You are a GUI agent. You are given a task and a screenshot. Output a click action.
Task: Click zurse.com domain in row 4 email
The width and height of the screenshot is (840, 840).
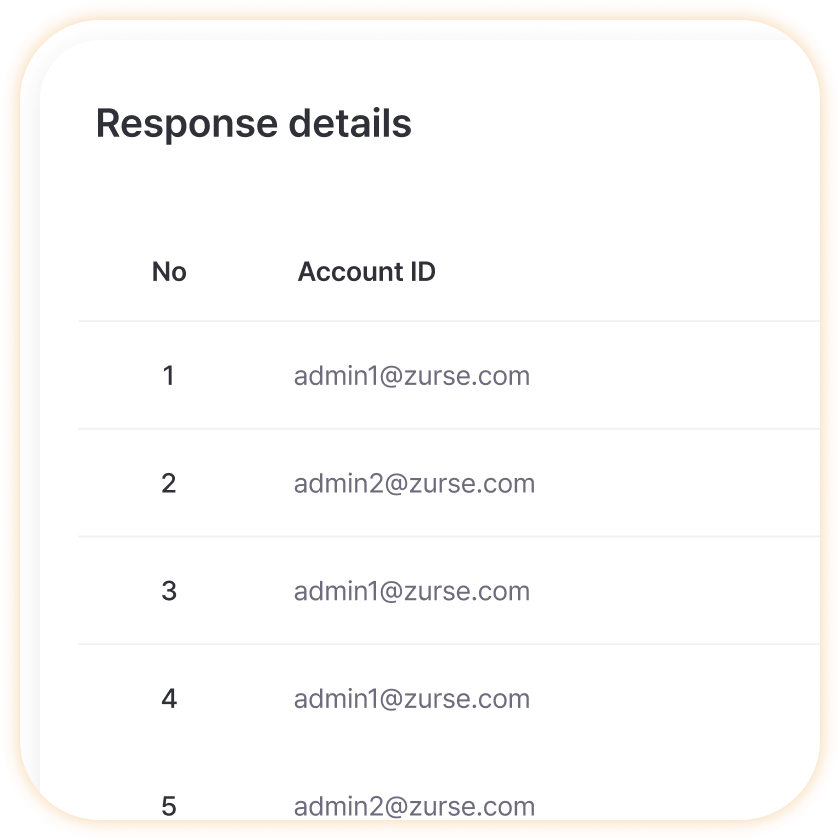pos(467,699)
